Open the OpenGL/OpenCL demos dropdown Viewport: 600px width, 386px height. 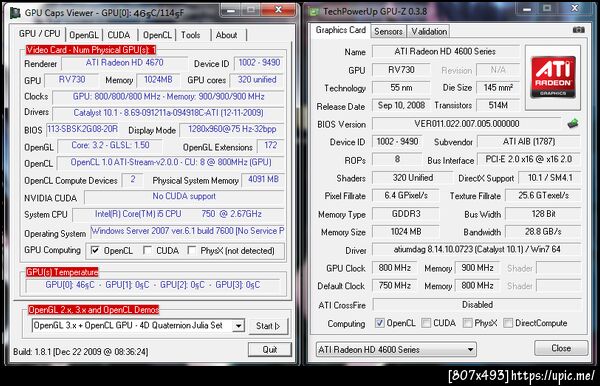[238, 326]
